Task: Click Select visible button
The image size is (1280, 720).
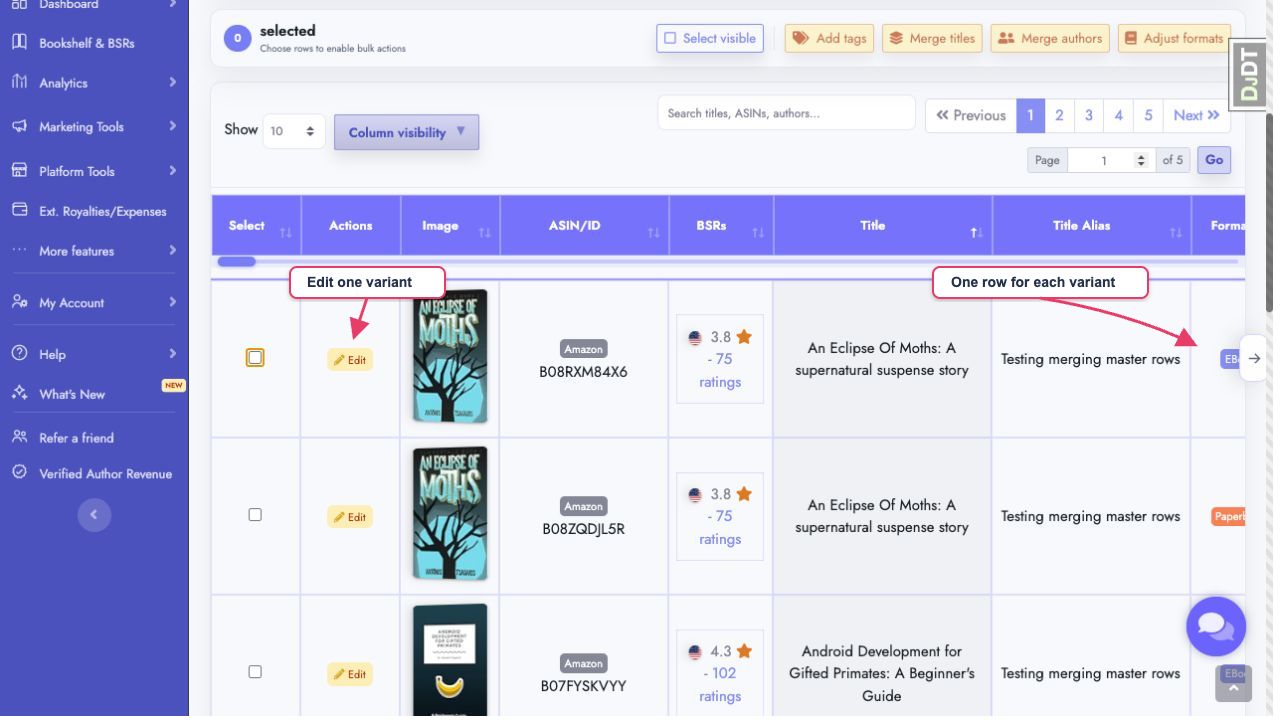Action: pos(710,38)
